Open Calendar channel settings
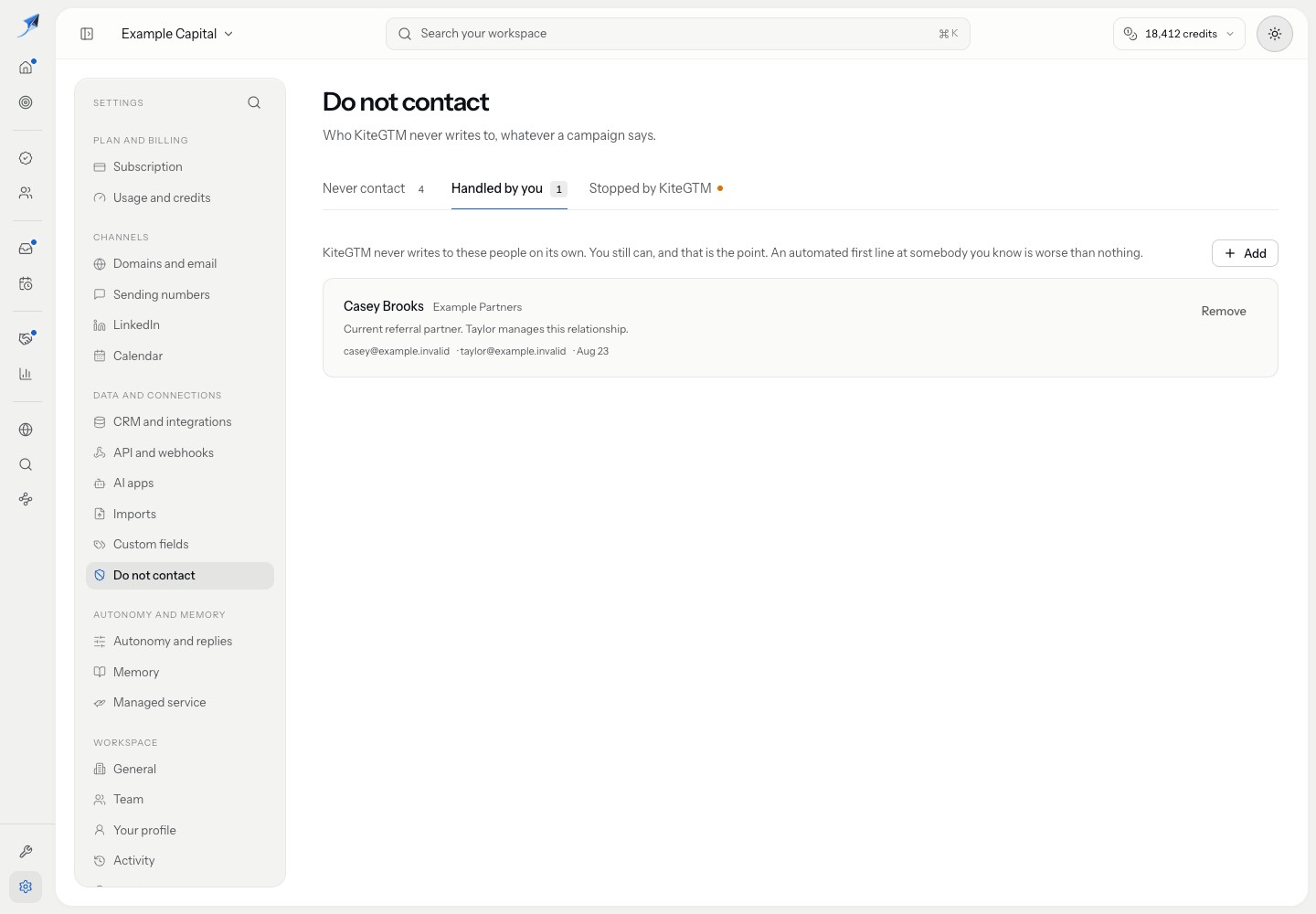 pos(180,356)
